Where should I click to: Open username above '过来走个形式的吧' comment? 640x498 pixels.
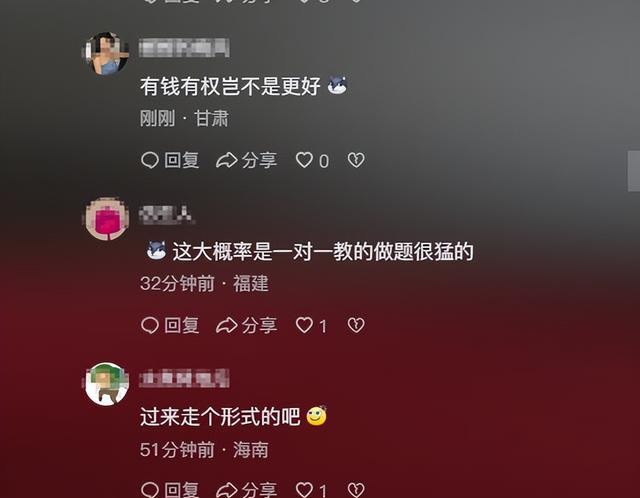[184, 378]
